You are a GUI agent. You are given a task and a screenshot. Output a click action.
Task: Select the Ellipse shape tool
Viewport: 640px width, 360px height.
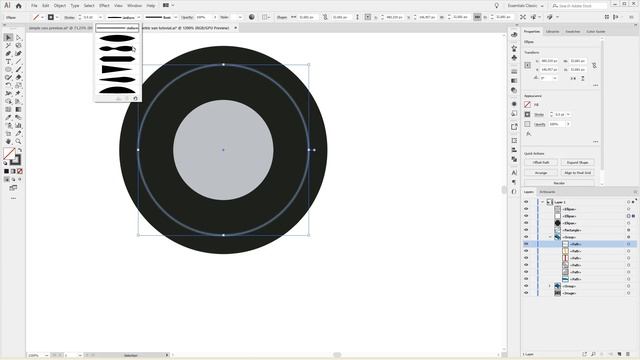[x=8, y=69]
